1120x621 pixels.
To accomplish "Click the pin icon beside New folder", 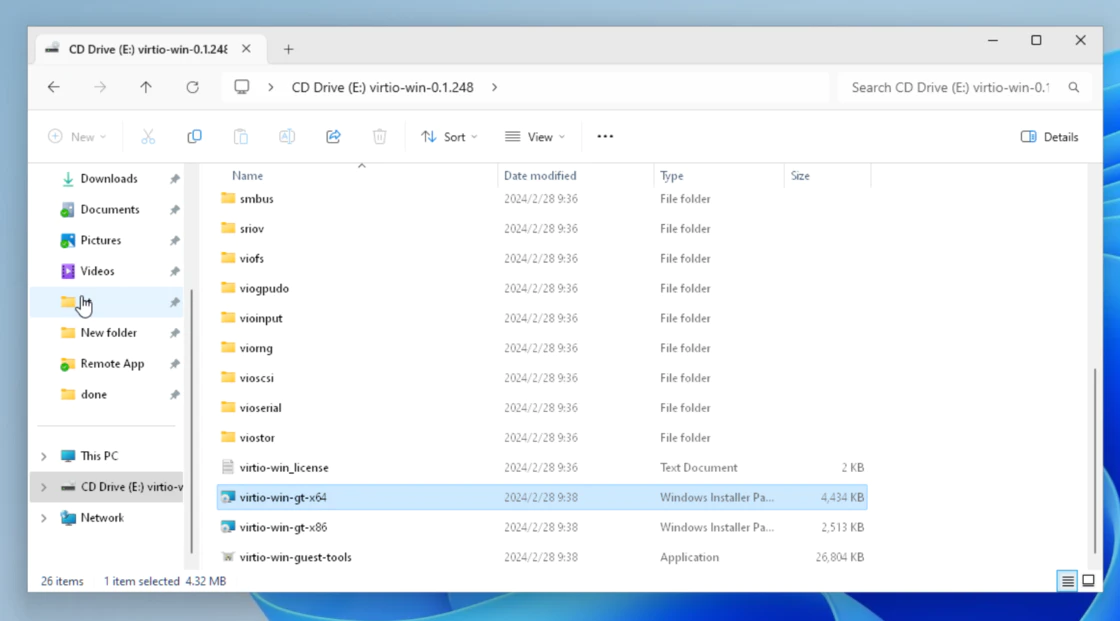I will [174, 333].
